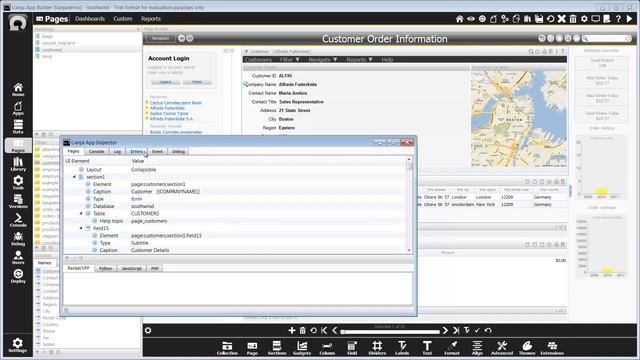Switch to Reports in top menu
Viewport: 640px width, 360px height.
point(151,19)
